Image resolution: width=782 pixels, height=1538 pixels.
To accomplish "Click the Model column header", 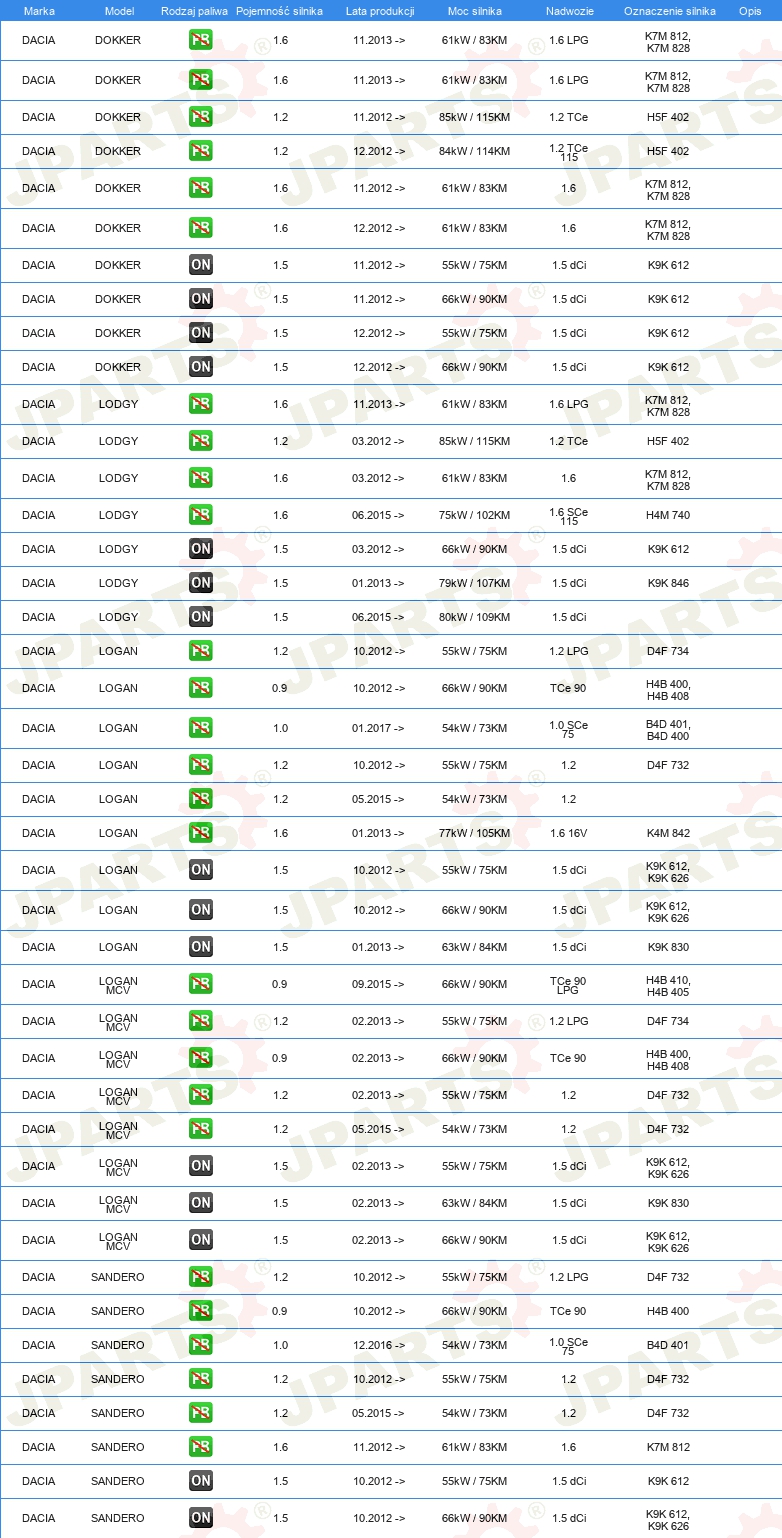I will [x=119, y=10].
